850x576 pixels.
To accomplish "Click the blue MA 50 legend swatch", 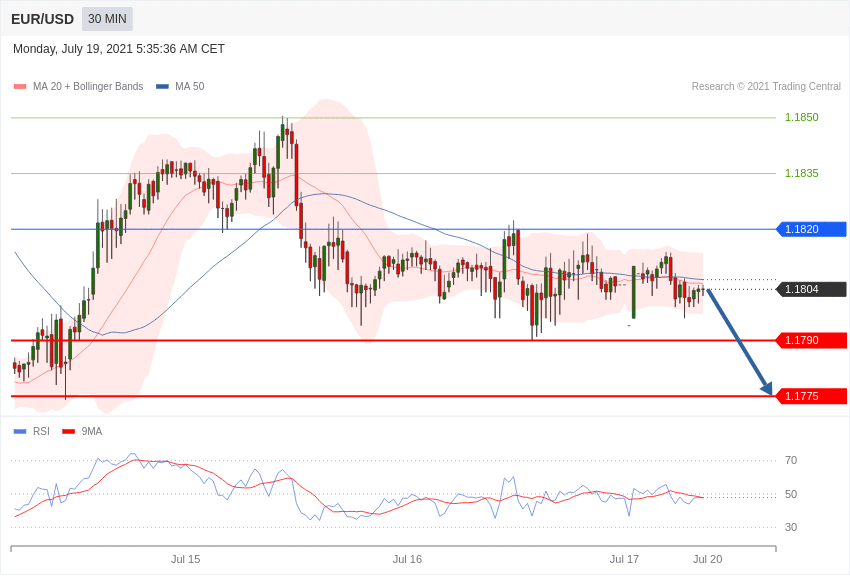I will (x=162, y=86).
